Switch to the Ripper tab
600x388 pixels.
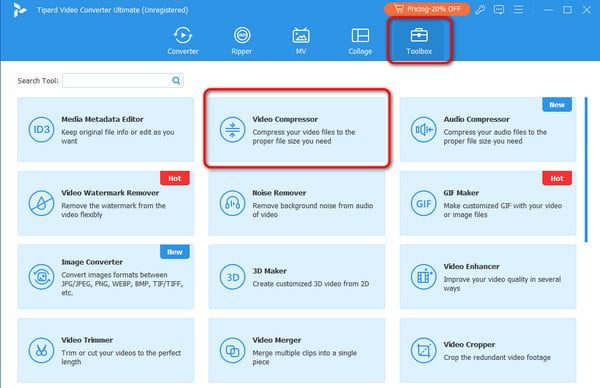coord(242,41)
